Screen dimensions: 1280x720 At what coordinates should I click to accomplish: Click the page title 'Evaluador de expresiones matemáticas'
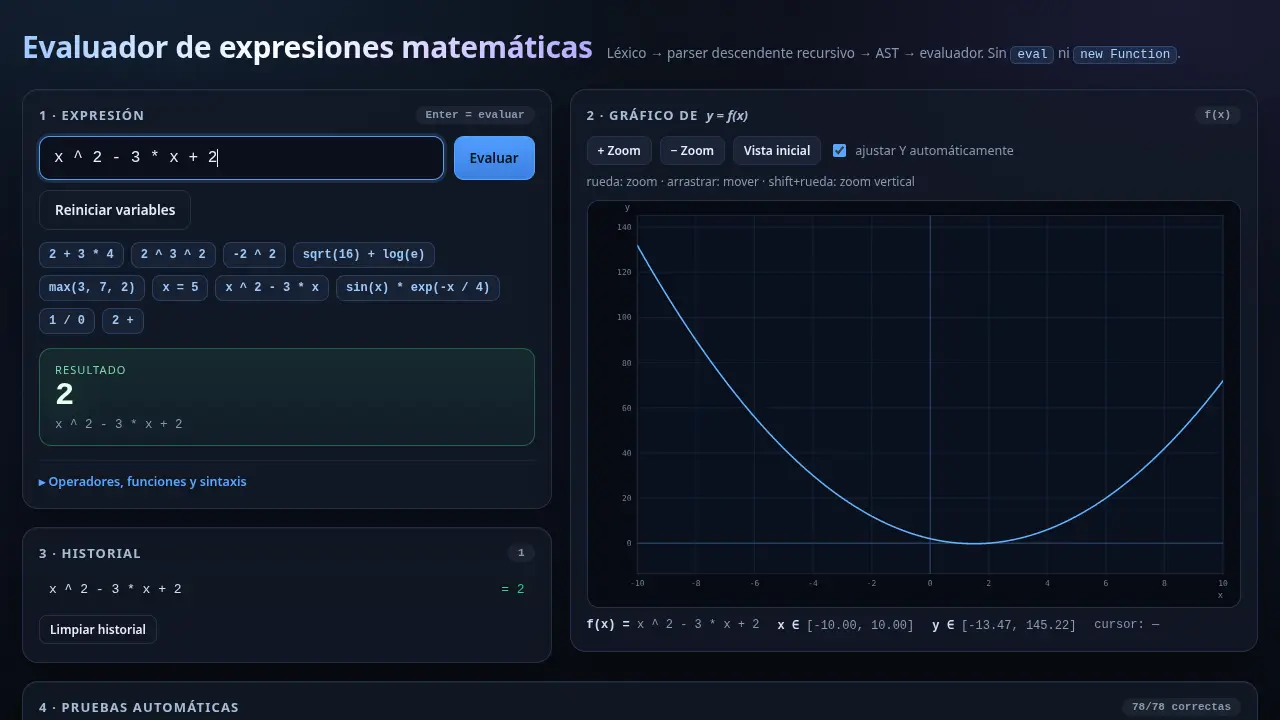click(307, 48)
